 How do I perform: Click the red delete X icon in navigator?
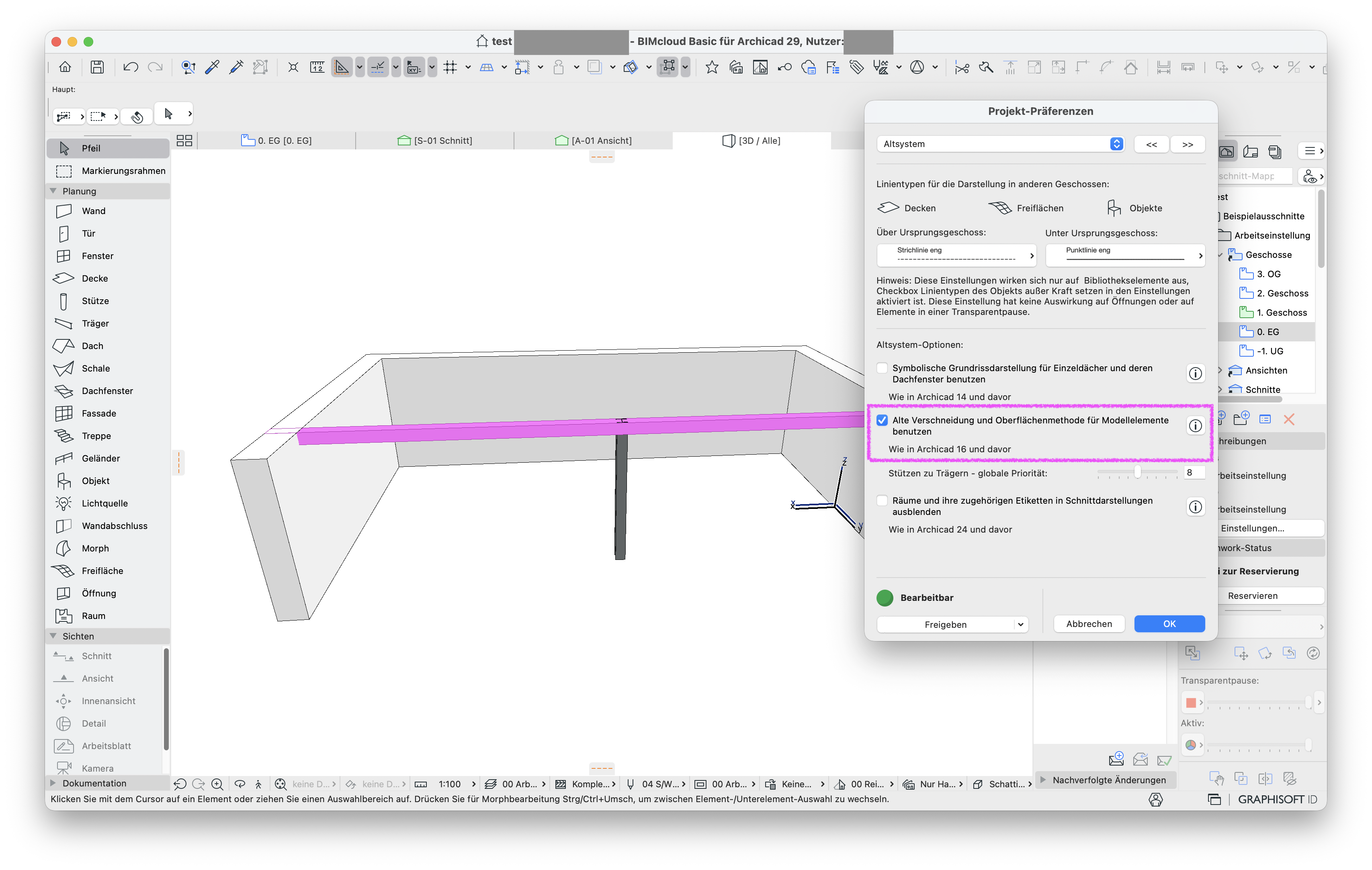point(1289,420)
